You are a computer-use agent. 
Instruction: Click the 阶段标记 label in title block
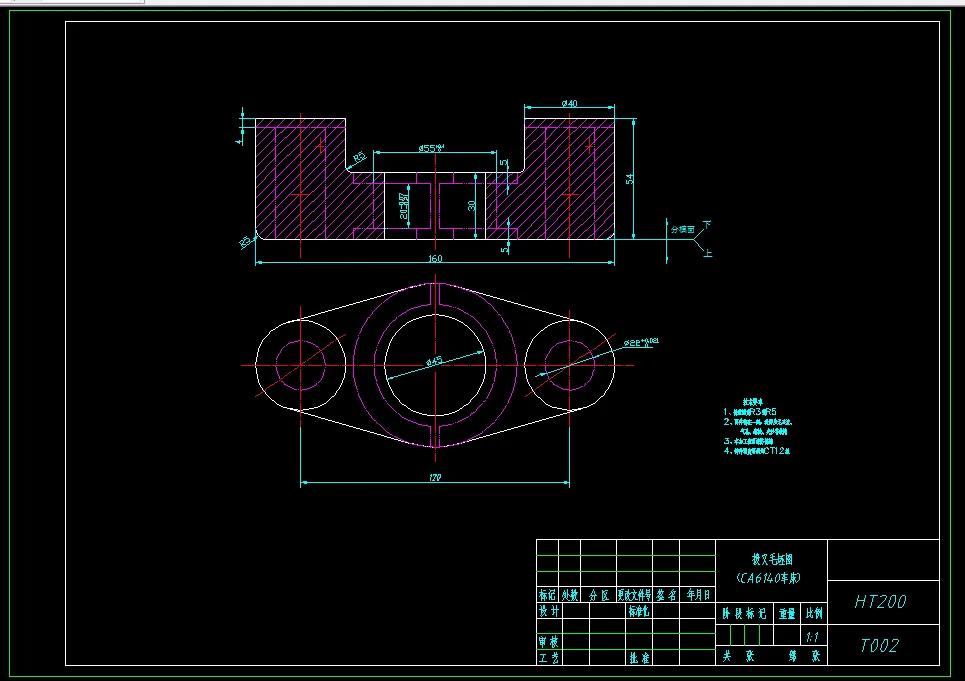click(x=745, y=613)
